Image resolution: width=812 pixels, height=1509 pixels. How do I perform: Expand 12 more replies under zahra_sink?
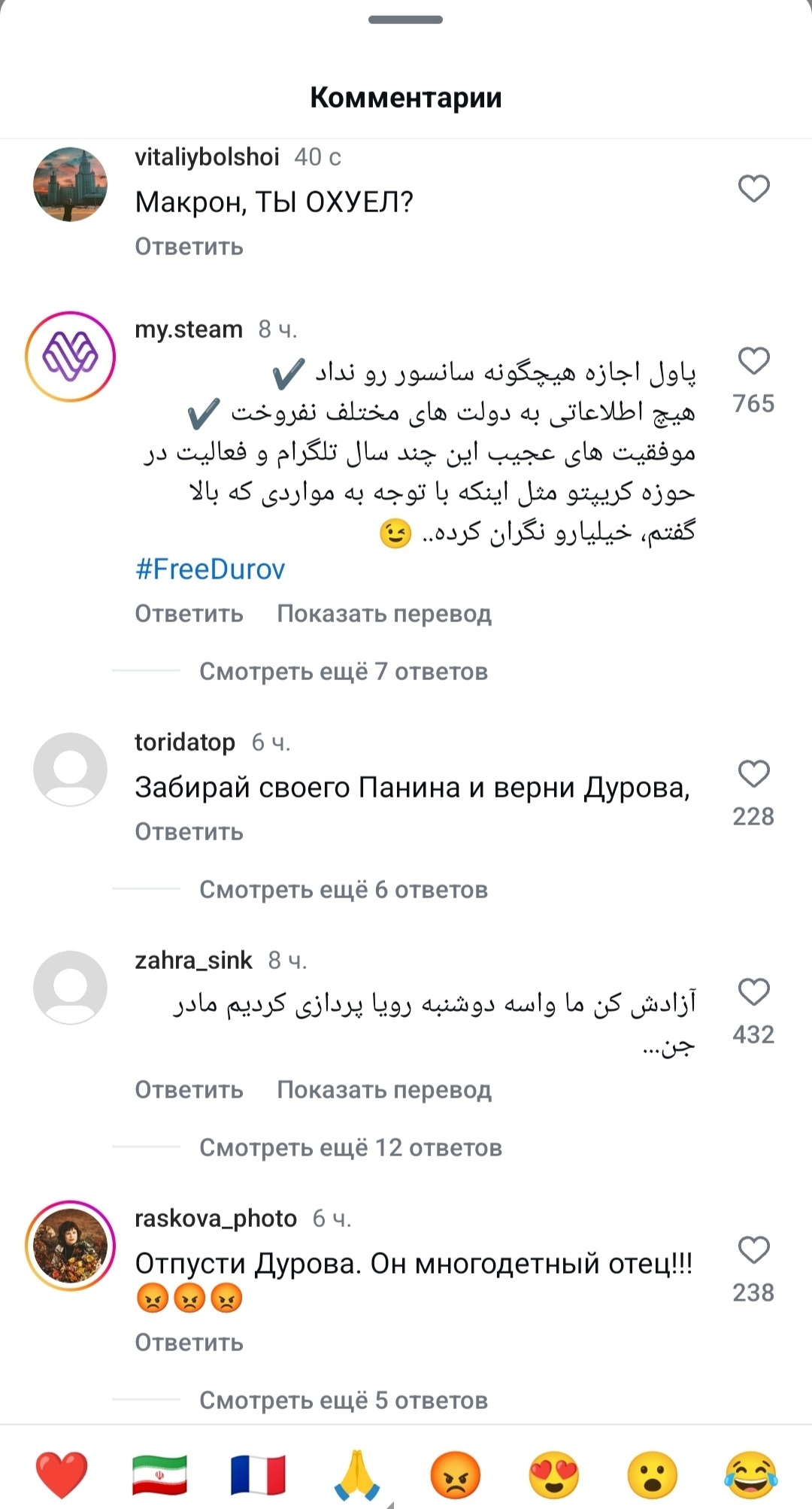pos(350,1147)
